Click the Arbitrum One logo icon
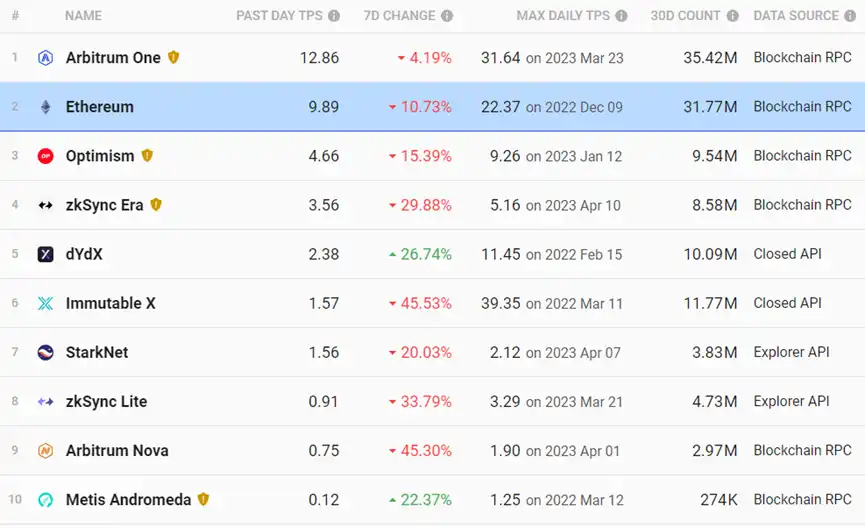The height and width of the screenshot is (528, 865). (45, 57)
